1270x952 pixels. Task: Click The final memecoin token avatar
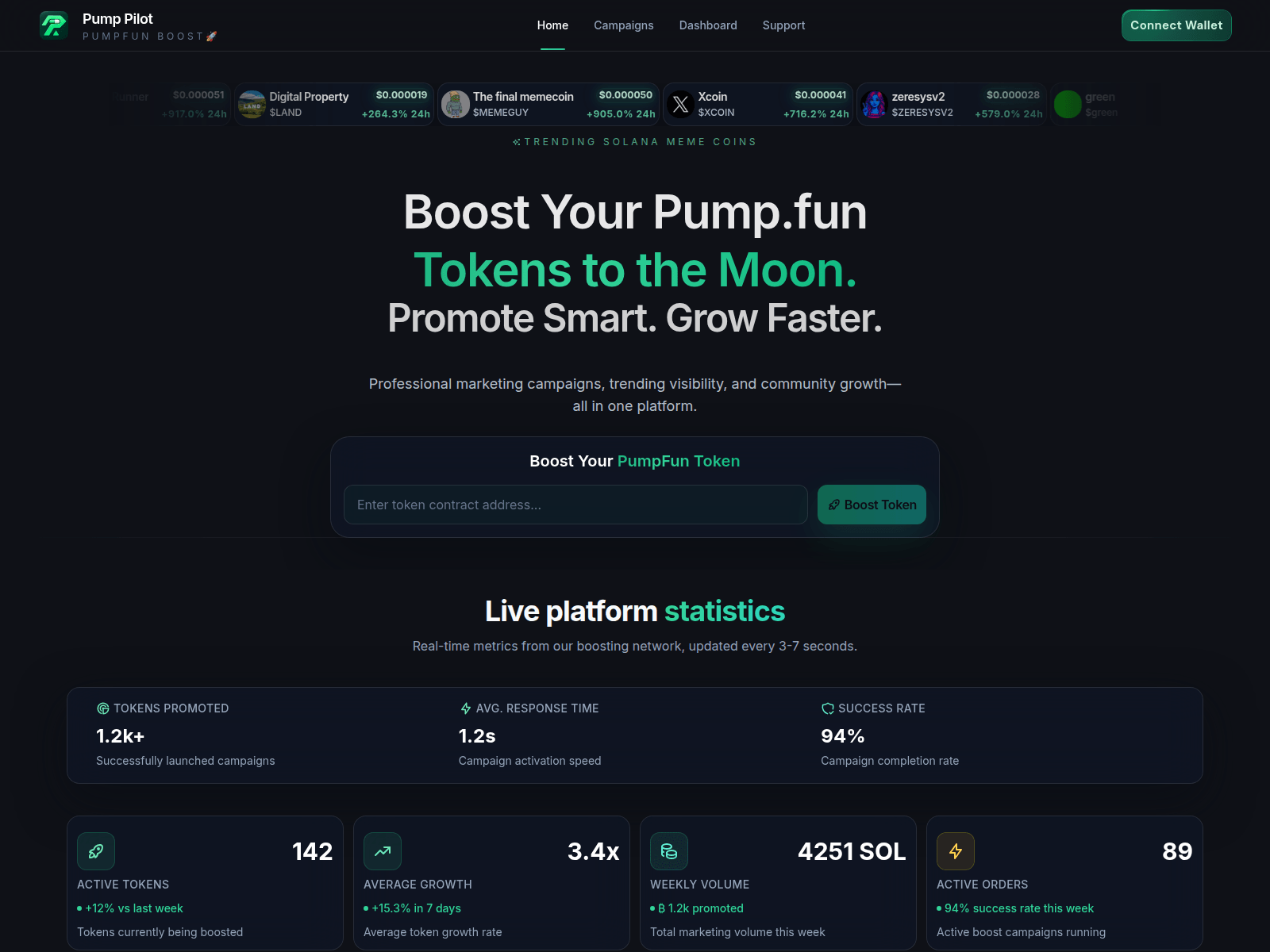click(x=456, y=104)
